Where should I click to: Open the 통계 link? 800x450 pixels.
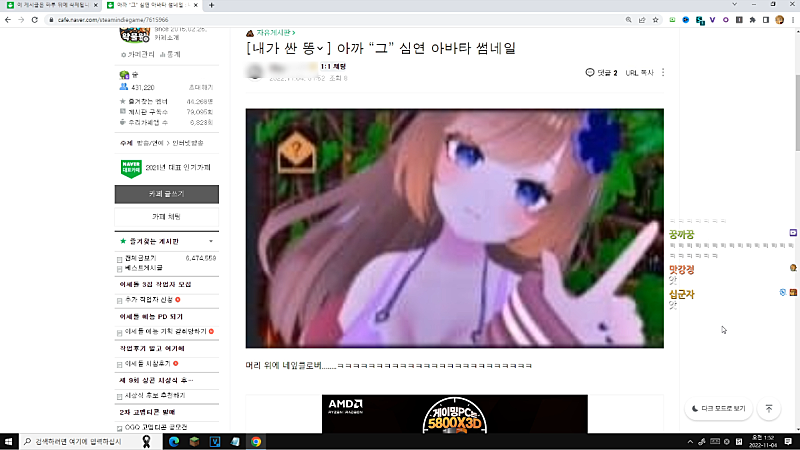170,55
